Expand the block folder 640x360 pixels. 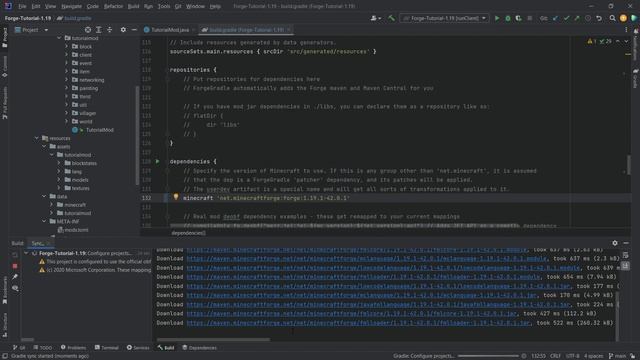67,47
